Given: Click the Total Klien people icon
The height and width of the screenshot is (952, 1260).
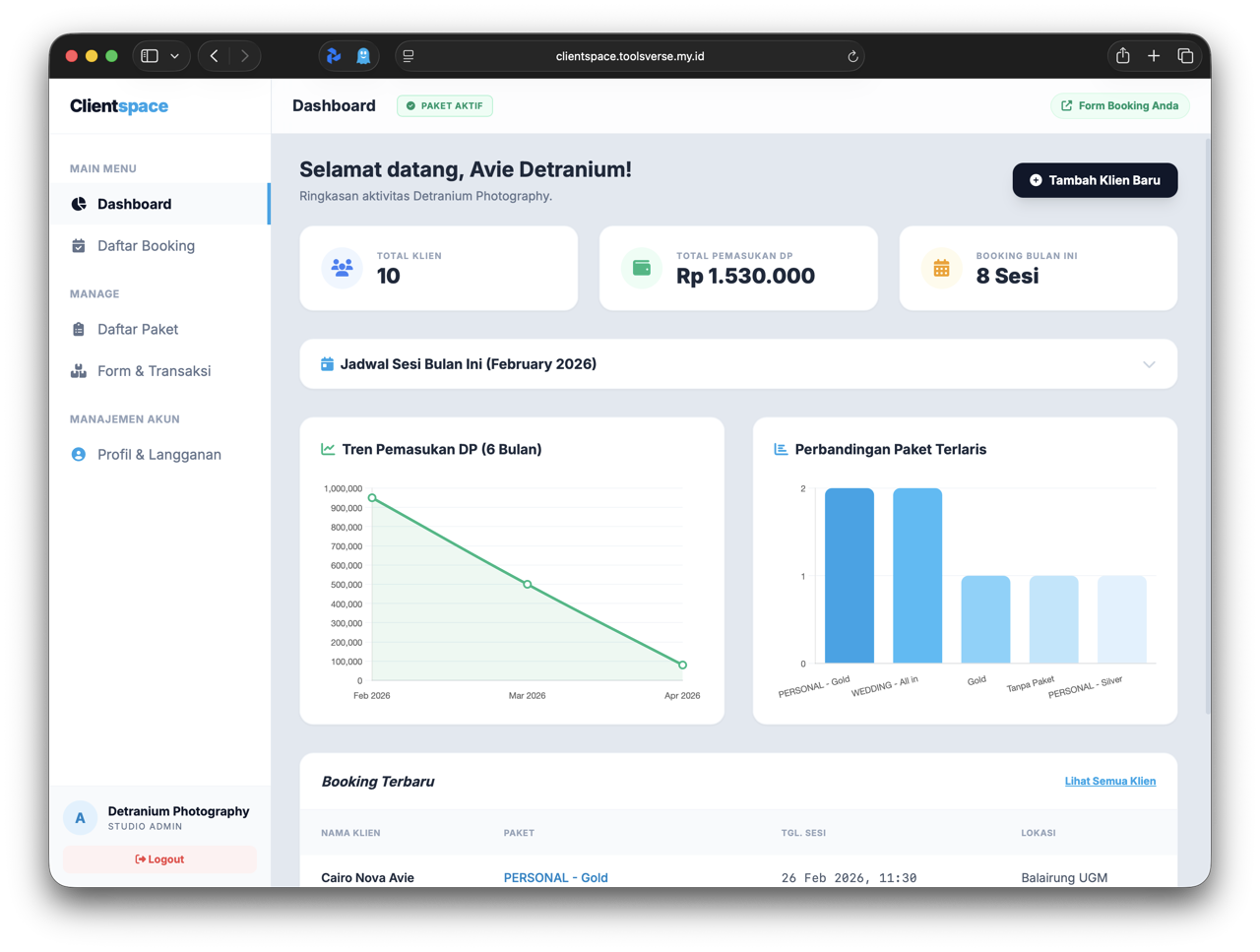Looking at the screenshot, I should pos(342,268).
